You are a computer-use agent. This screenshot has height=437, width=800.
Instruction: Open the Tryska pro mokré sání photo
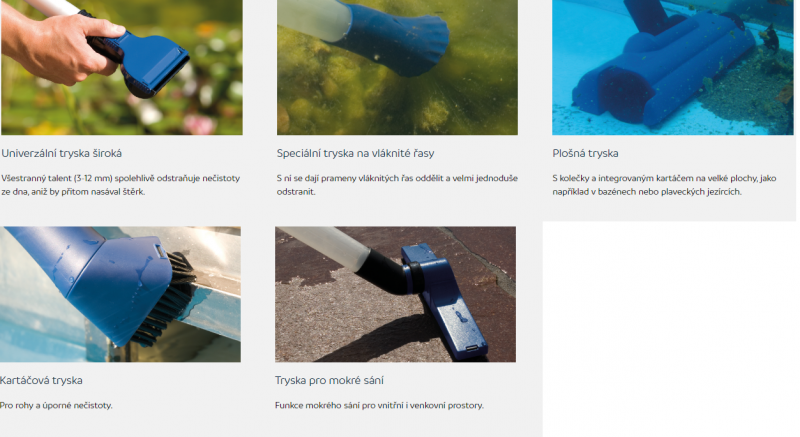395,294
